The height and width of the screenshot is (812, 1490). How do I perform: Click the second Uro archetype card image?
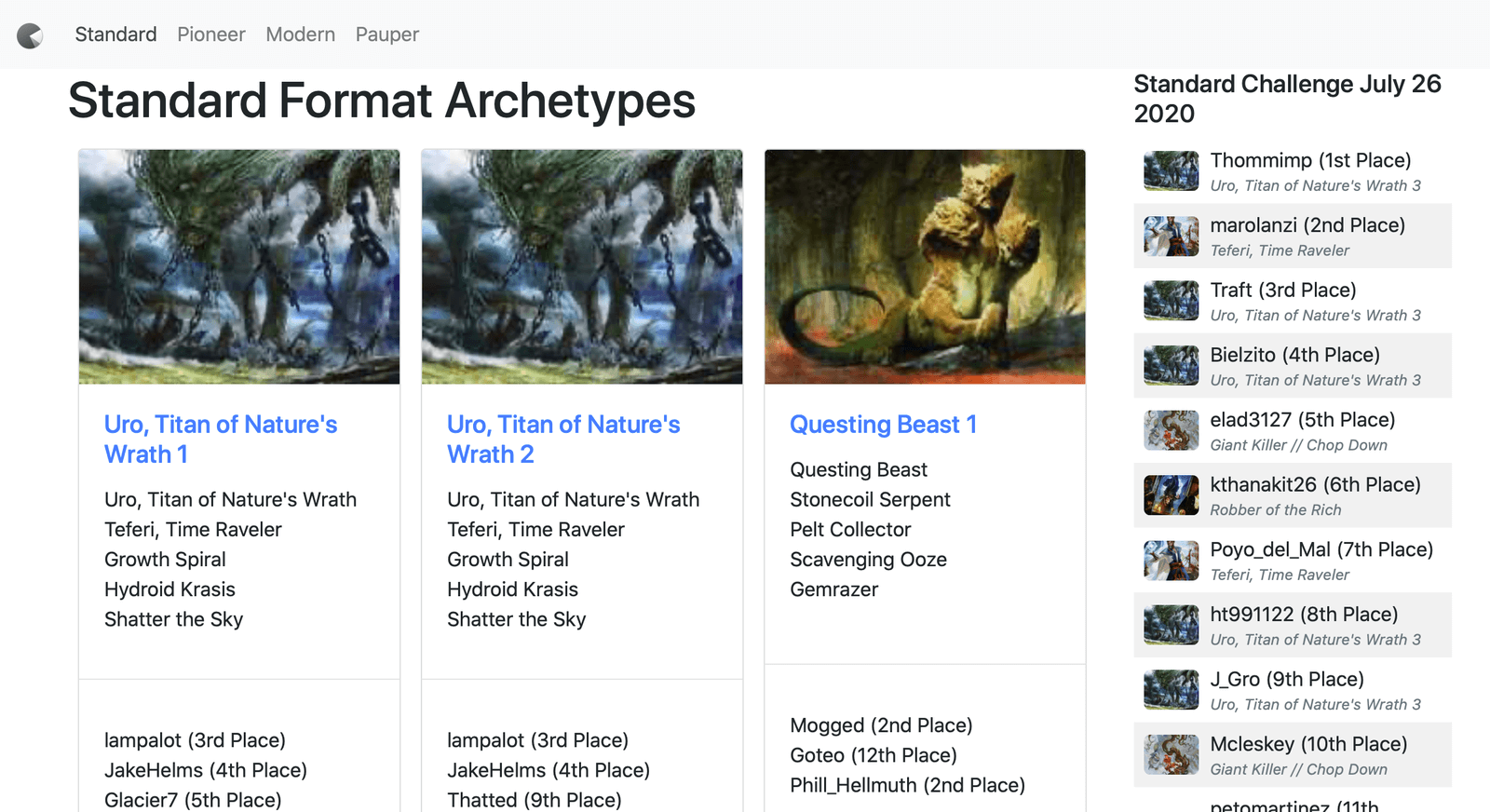582,266
